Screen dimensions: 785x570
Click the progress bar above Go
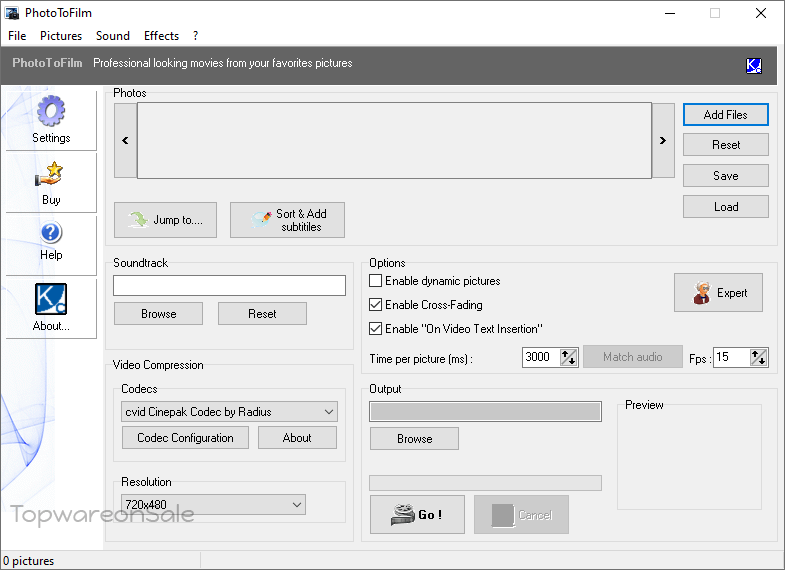point(486,483)
